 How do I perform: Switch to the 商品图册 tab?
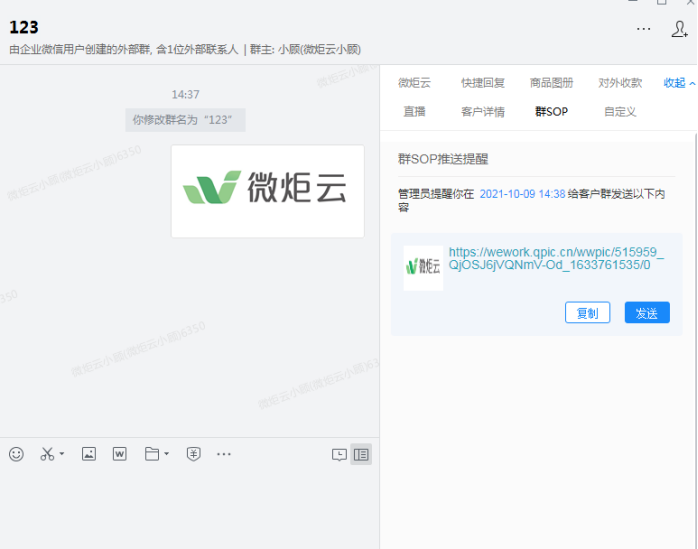point(552,83)
